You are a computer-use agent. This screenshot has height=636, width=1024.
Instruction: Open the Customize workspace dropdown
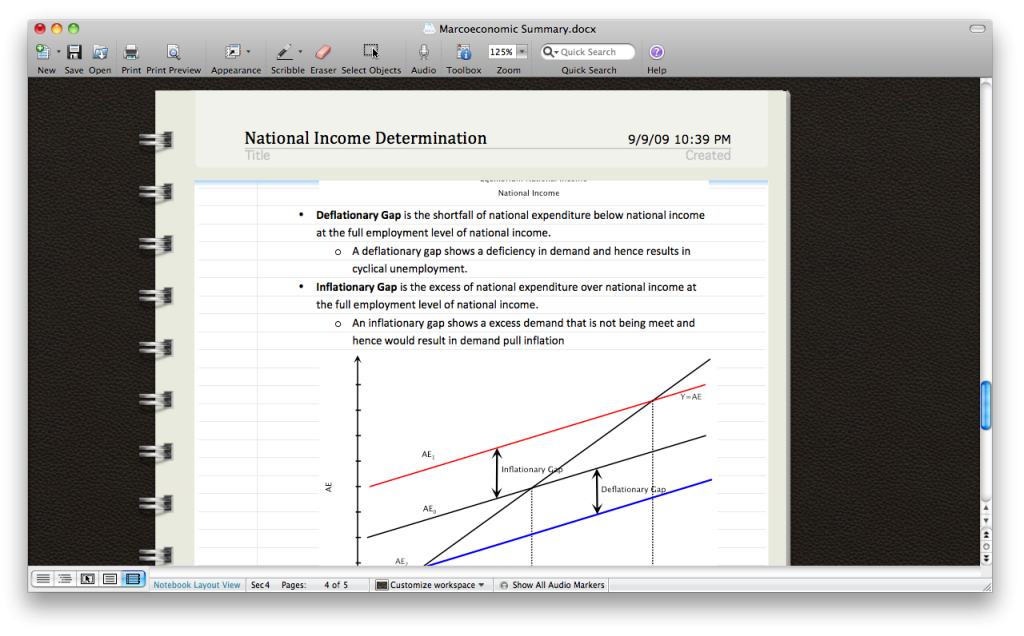(x=430, y=585)
